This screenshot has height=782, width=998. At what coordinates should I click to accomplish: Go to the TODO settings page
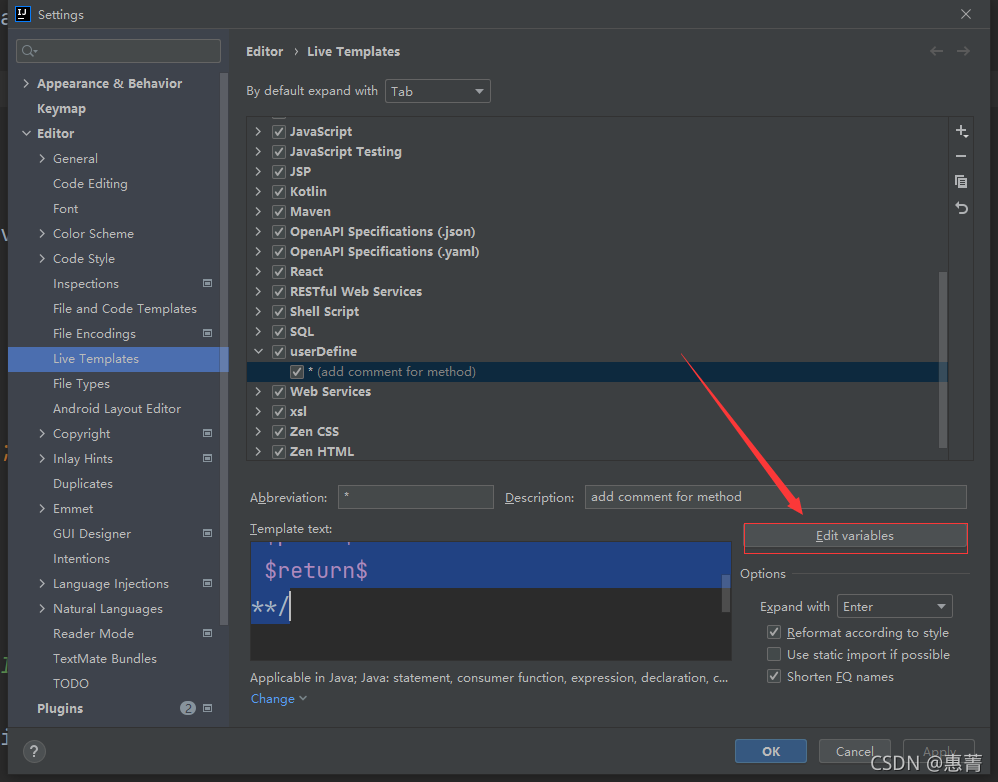point(71,683)
